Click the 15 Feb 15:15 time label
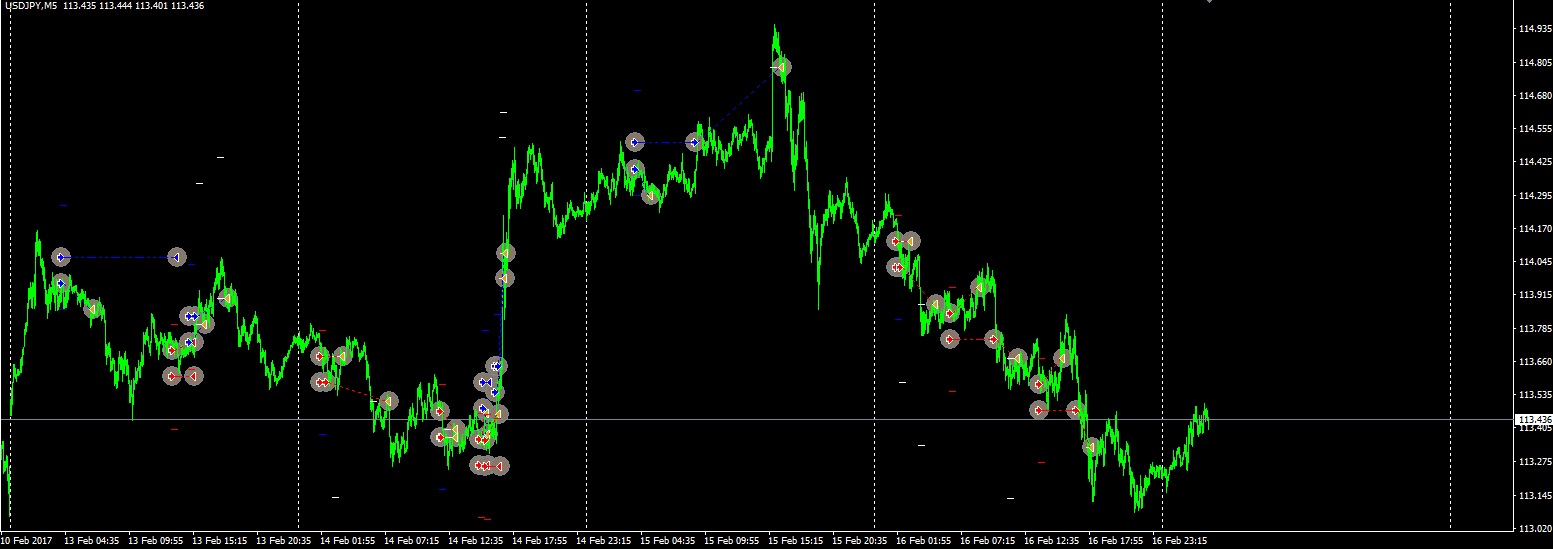The height and width of the screenshot is (549, 1553). (x=796, y=540)
